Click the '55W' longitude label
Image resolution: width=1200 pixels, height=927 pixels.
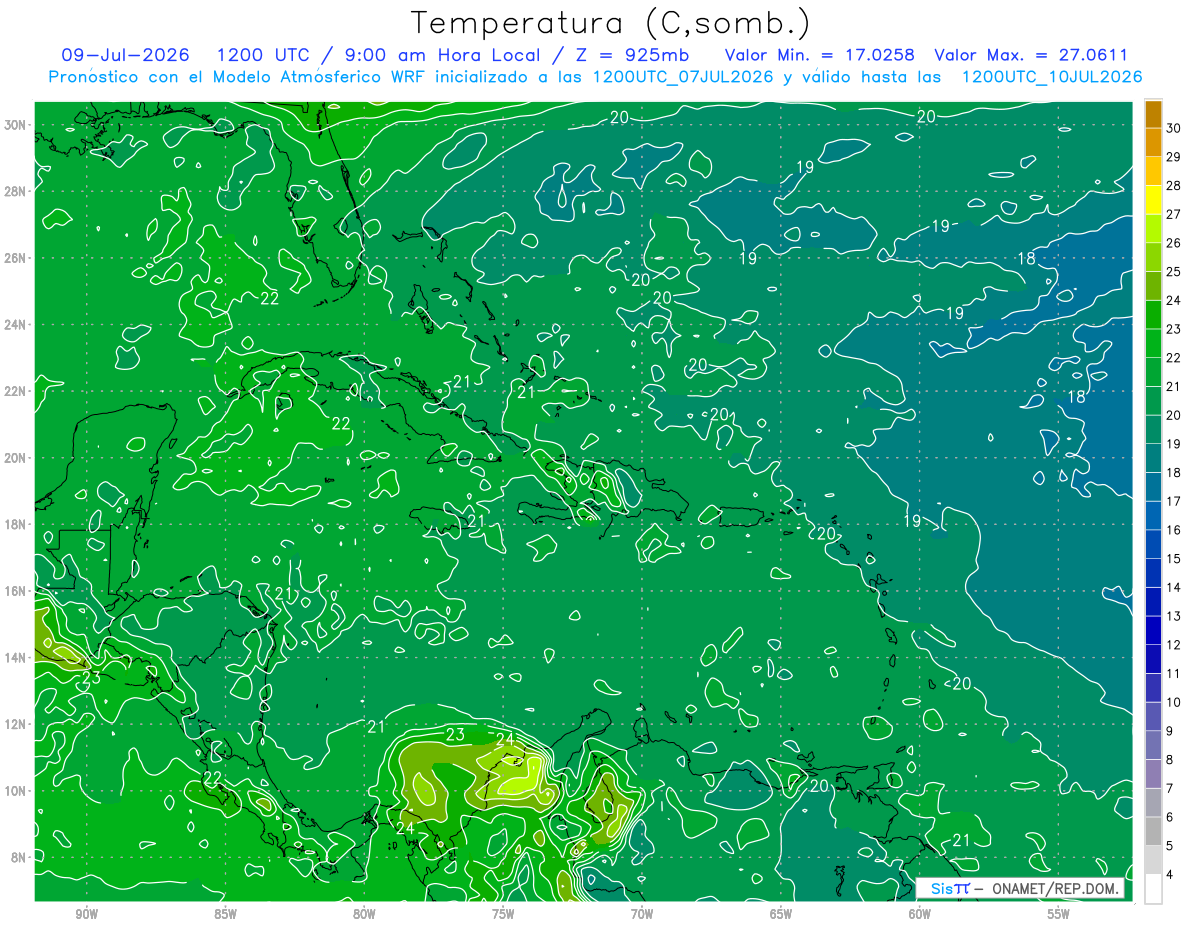pos(1059,914)
